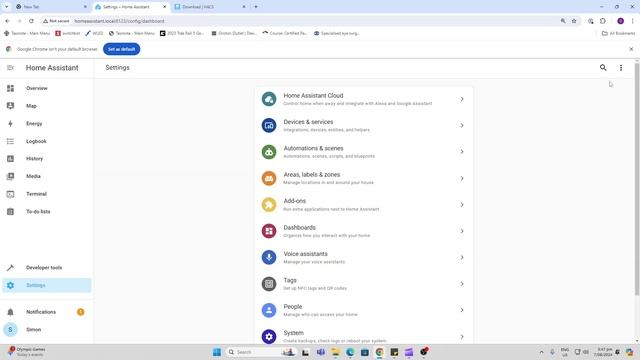Click the Home Assistant Cloud icon
Screen dimensions: 640x360
(x=269, y=99)
